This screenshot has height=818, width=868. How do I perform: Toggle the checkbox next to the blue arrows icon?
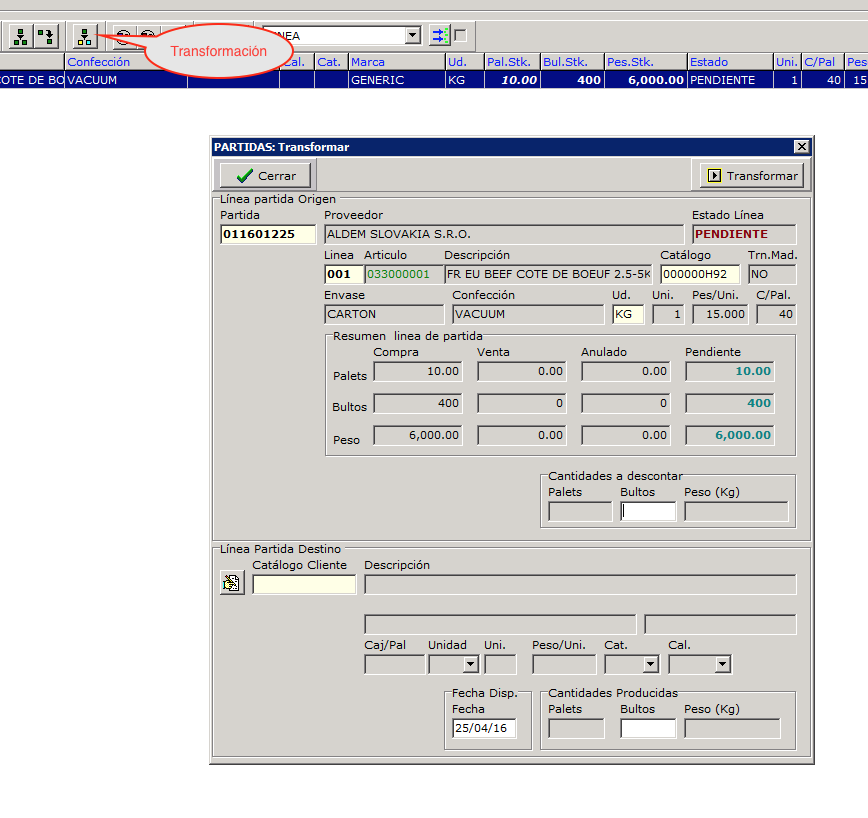pyautogui.click(x=460, y=36)
